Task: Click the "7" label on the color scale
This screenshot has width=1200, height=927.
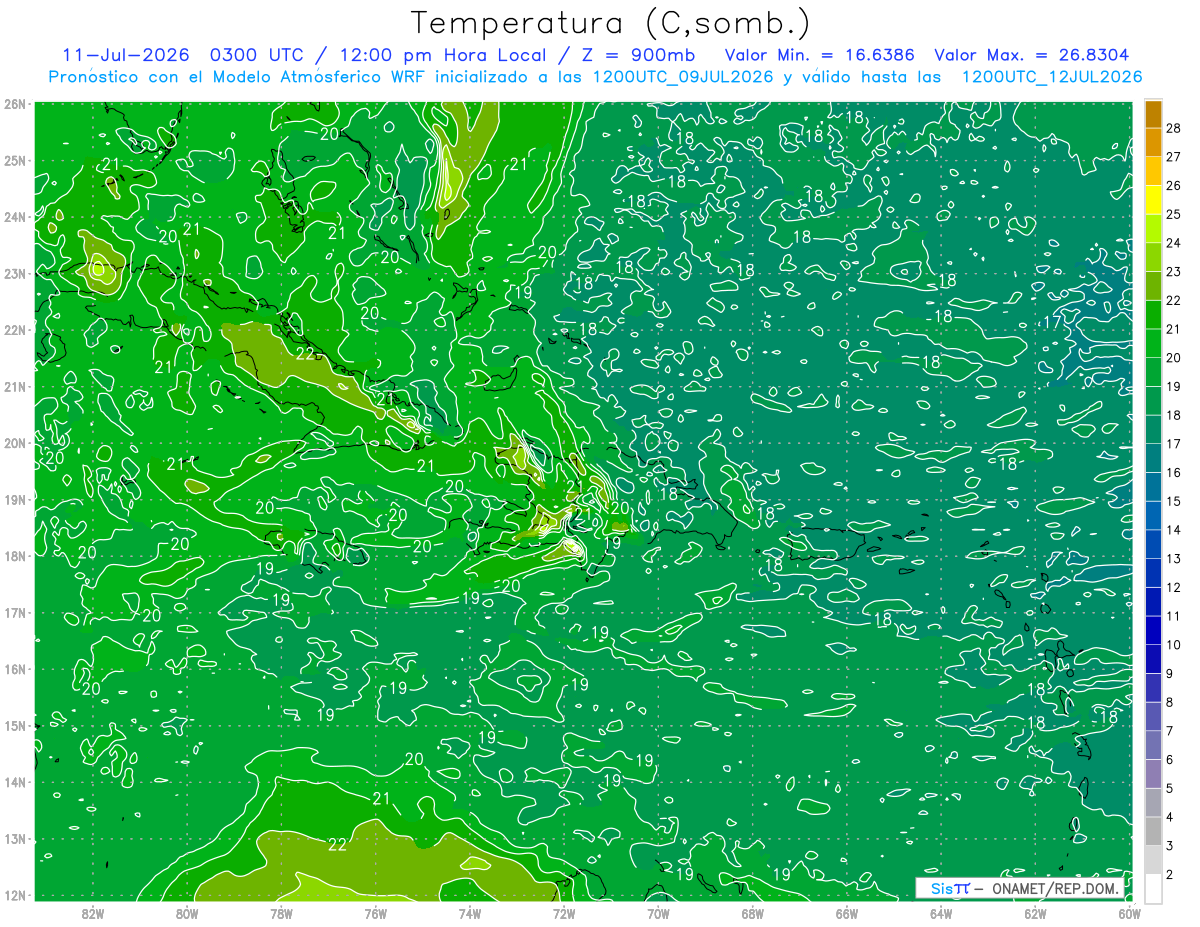Action: pyautogui.click(x=1170, y=731)
